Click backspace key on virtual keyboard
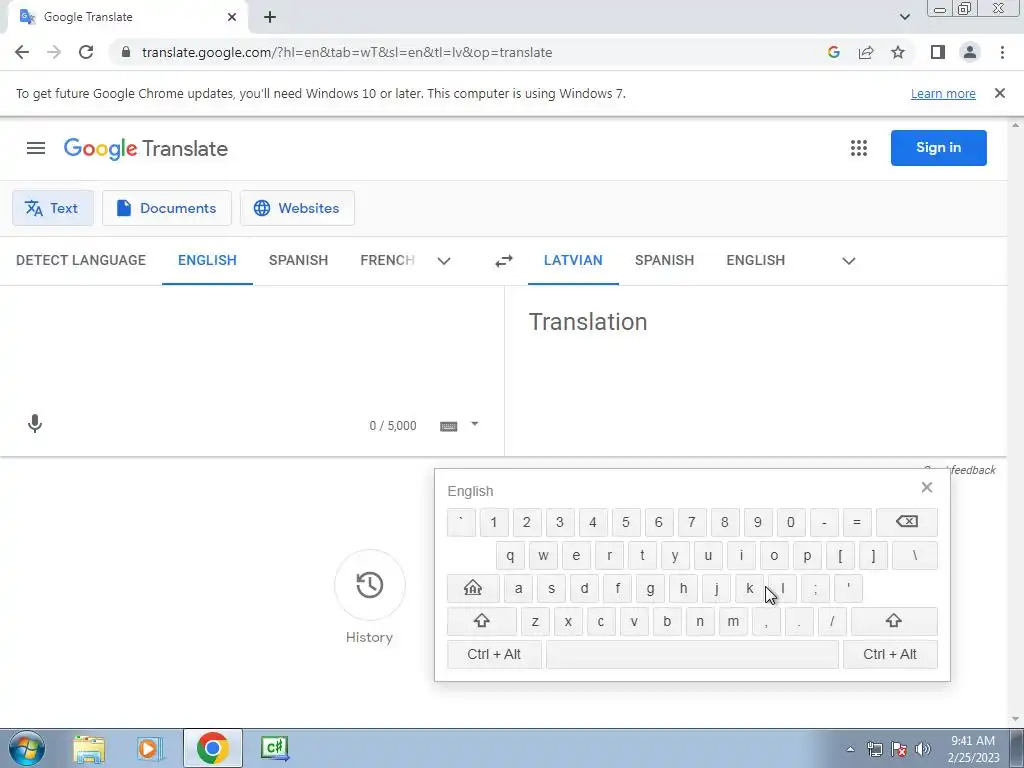This screenshot has height=768, width=1024. [x=906, y=522]
